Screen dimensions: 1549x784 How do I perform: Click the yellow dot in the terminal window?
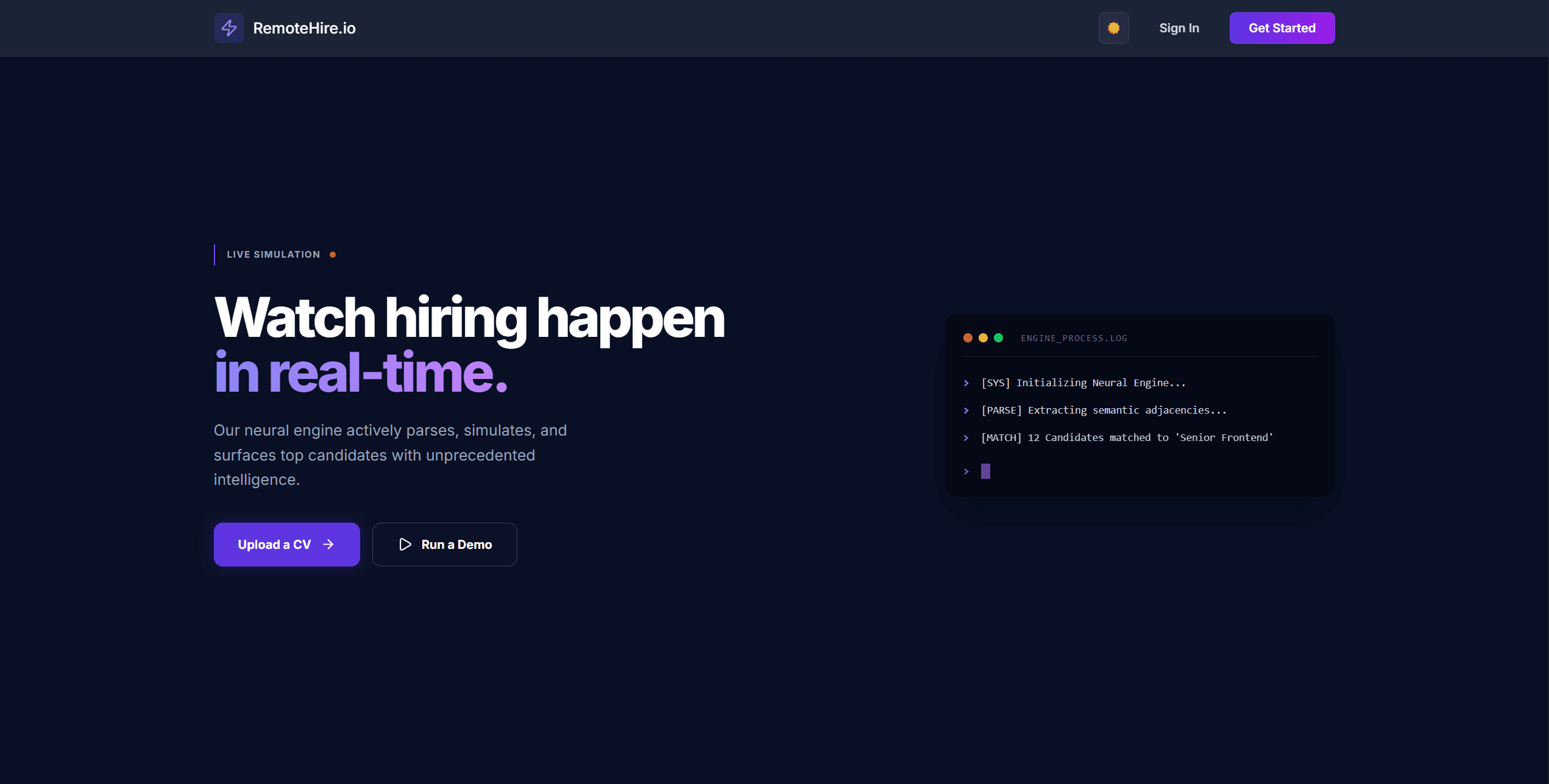point(983,338)
